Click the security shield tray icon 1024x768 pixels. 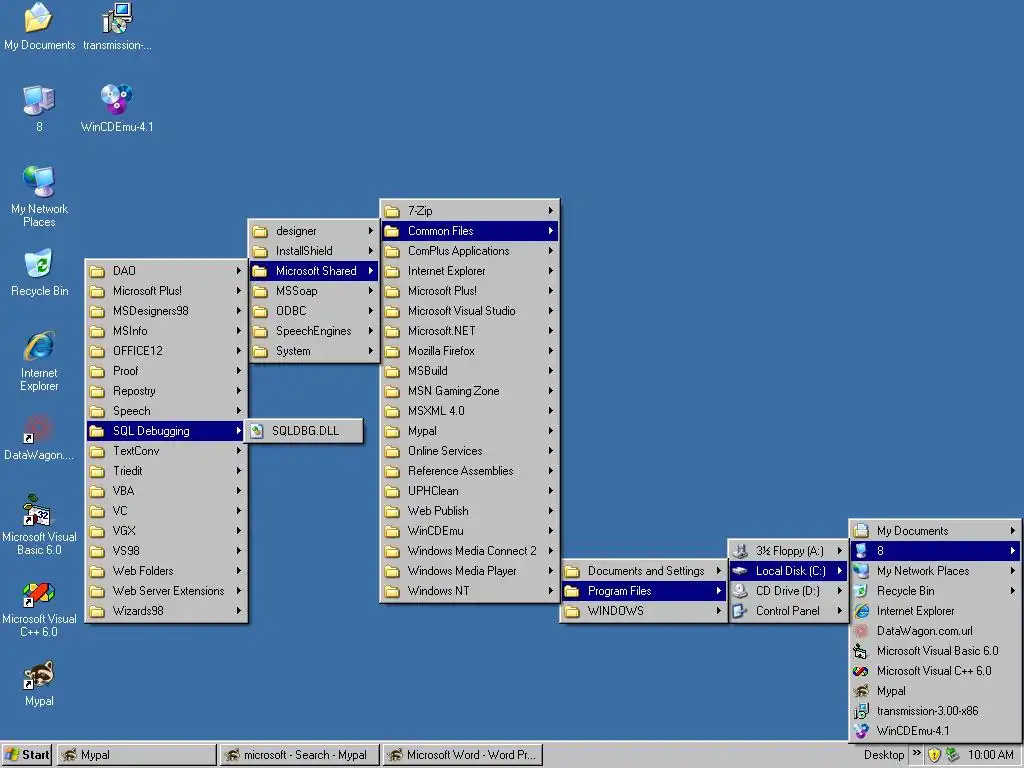pos(935,755)
